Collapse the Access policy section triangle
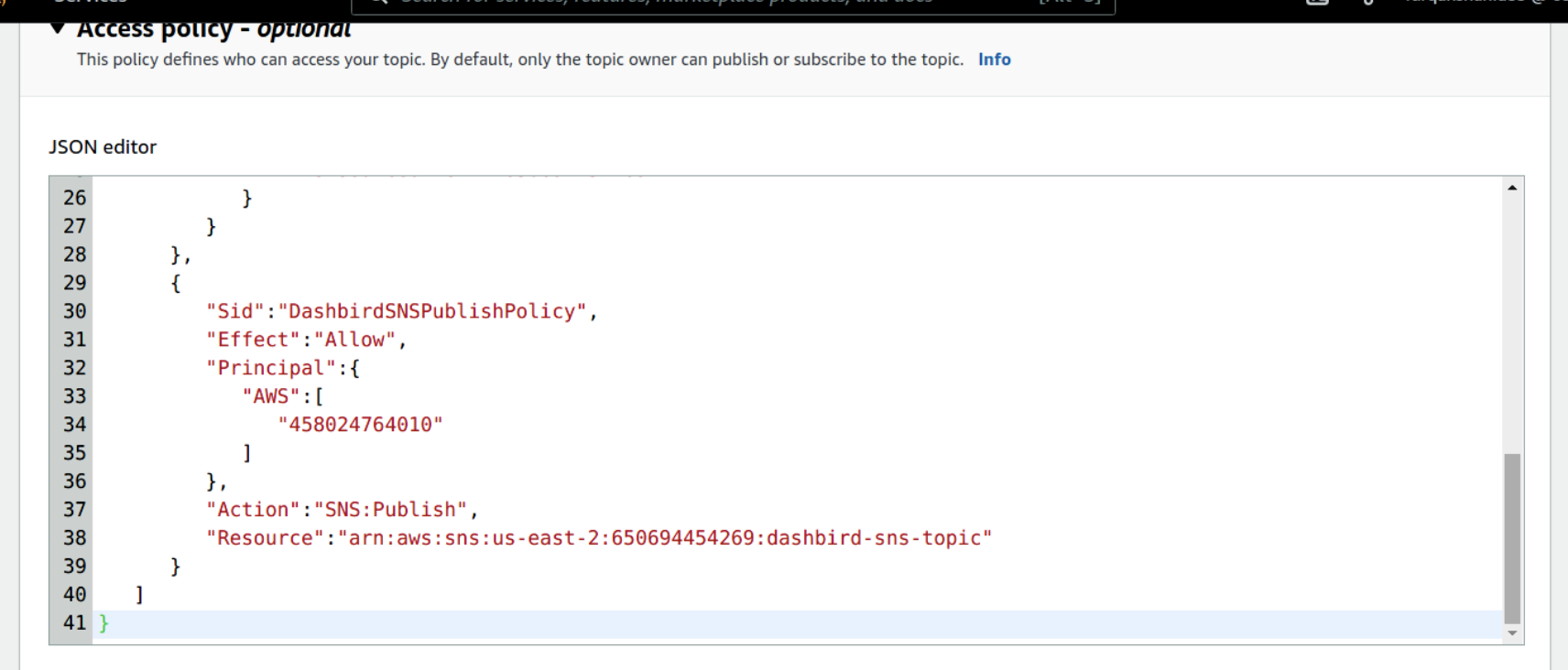Image resolution: width=1568 pixels, height=670 pixels. [58, 28]
